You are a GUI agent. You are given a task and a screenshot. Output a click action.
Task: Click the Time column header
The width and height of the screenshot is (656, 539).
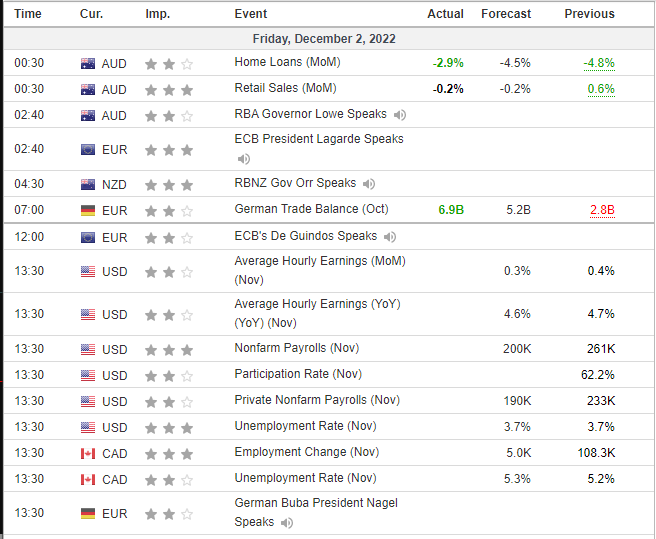click(x=28, y=14)
